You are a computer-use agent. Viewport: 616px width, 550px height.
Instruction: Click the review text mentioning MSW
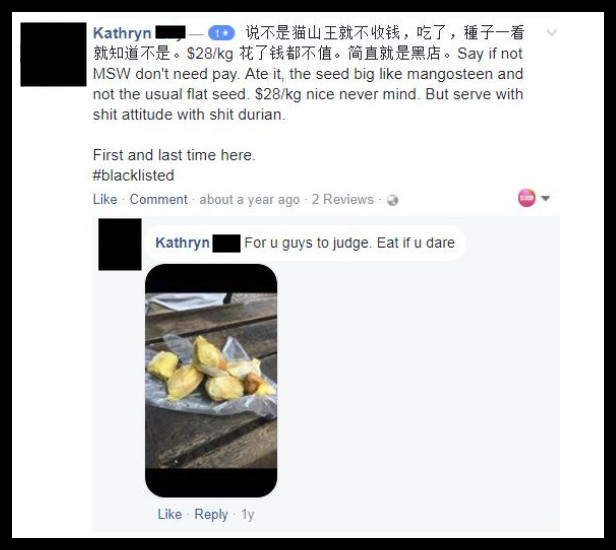(308, 74)
